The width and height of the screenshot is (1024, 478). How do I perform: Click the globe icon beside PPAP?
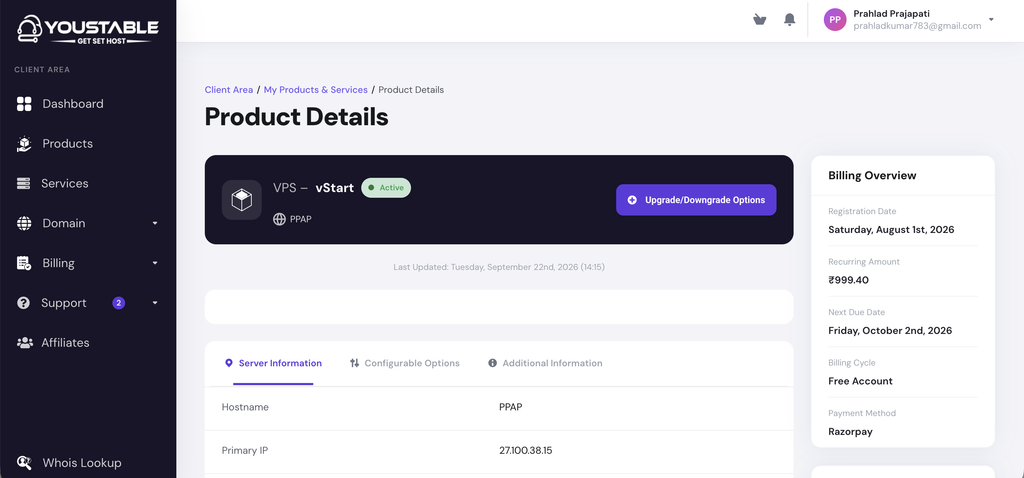280,219
